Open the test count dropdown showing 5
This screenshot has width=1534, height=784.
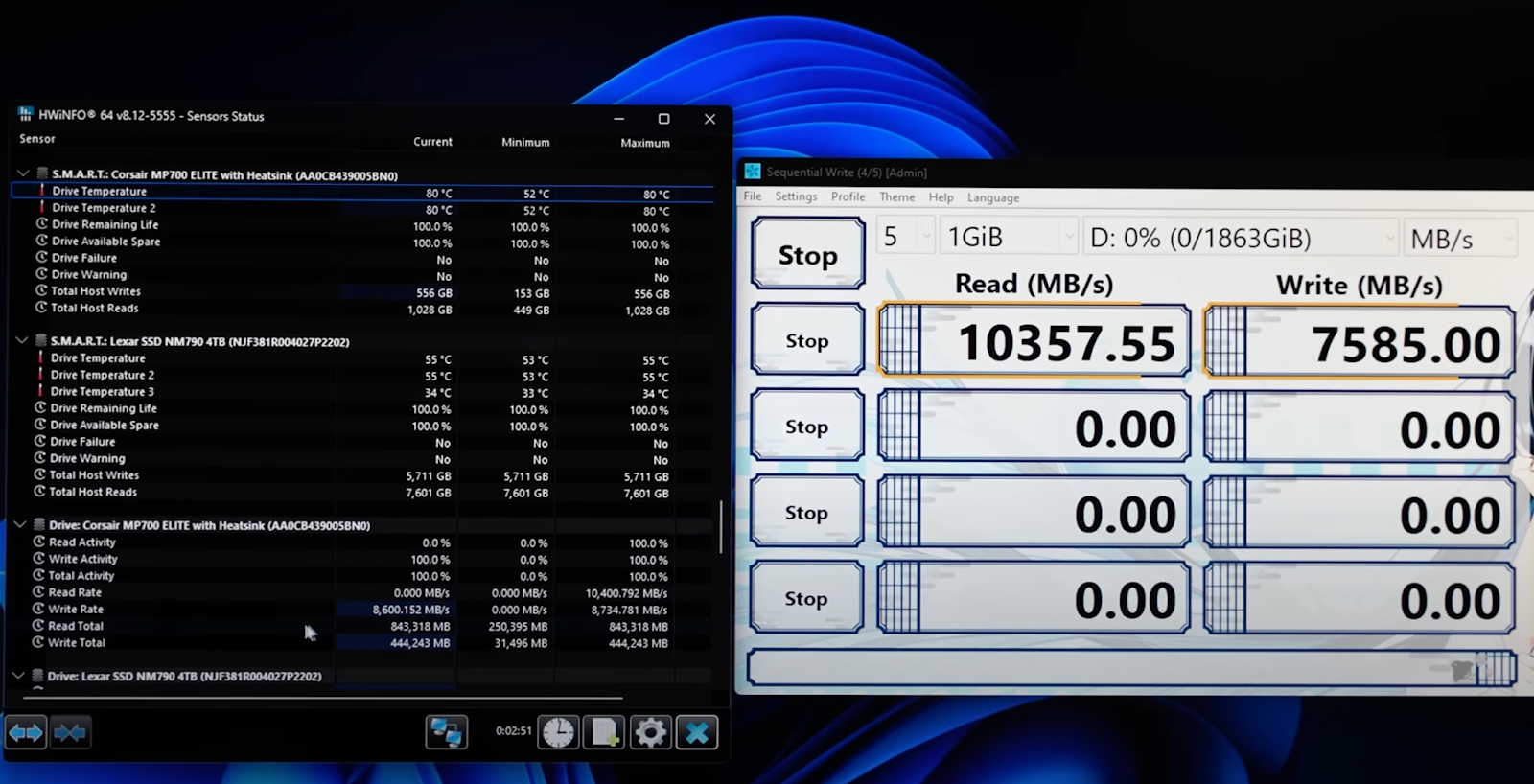[905, 237]
